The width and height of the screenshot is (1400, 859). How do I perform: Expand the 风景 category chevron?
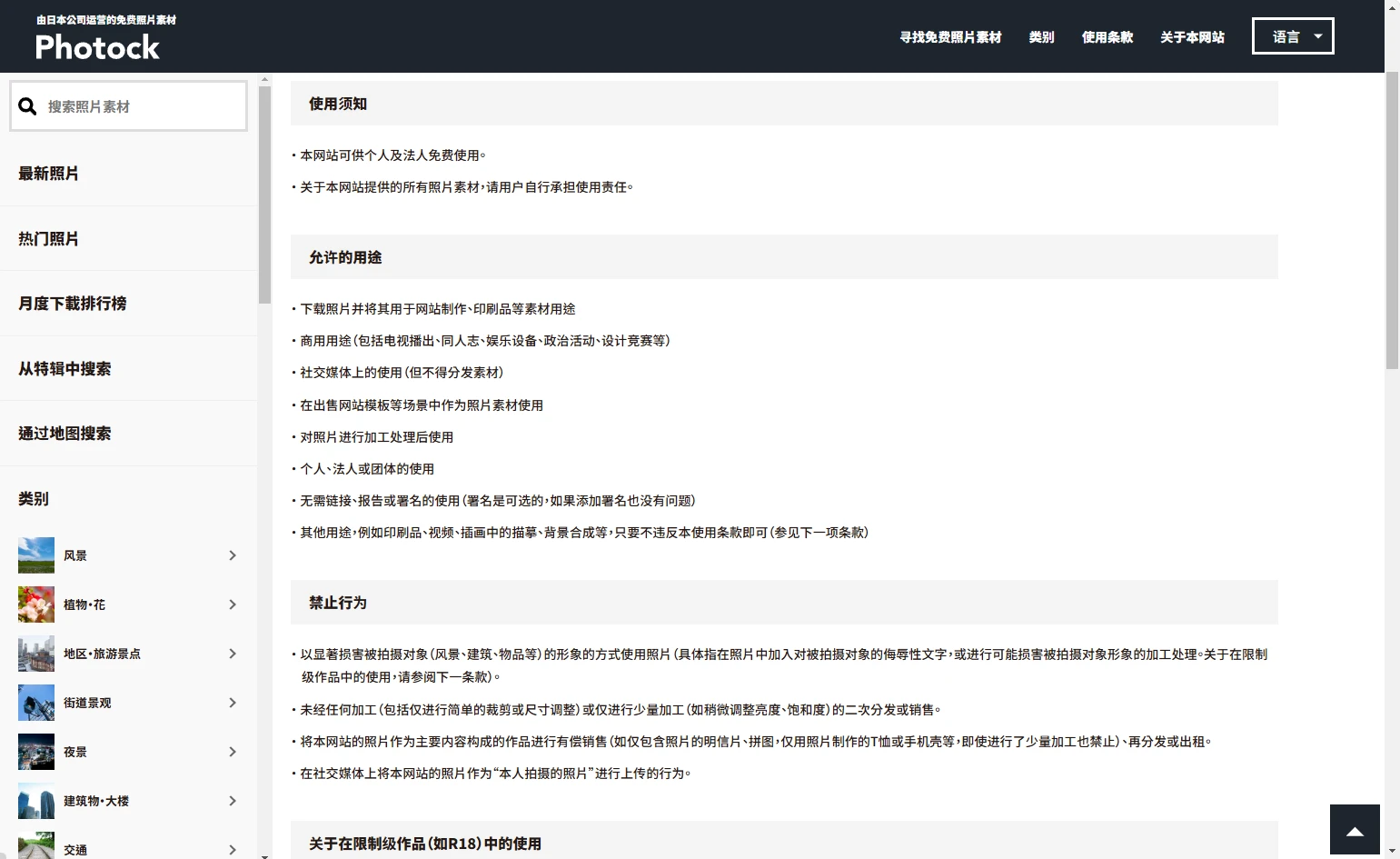[x=233, y=555]
